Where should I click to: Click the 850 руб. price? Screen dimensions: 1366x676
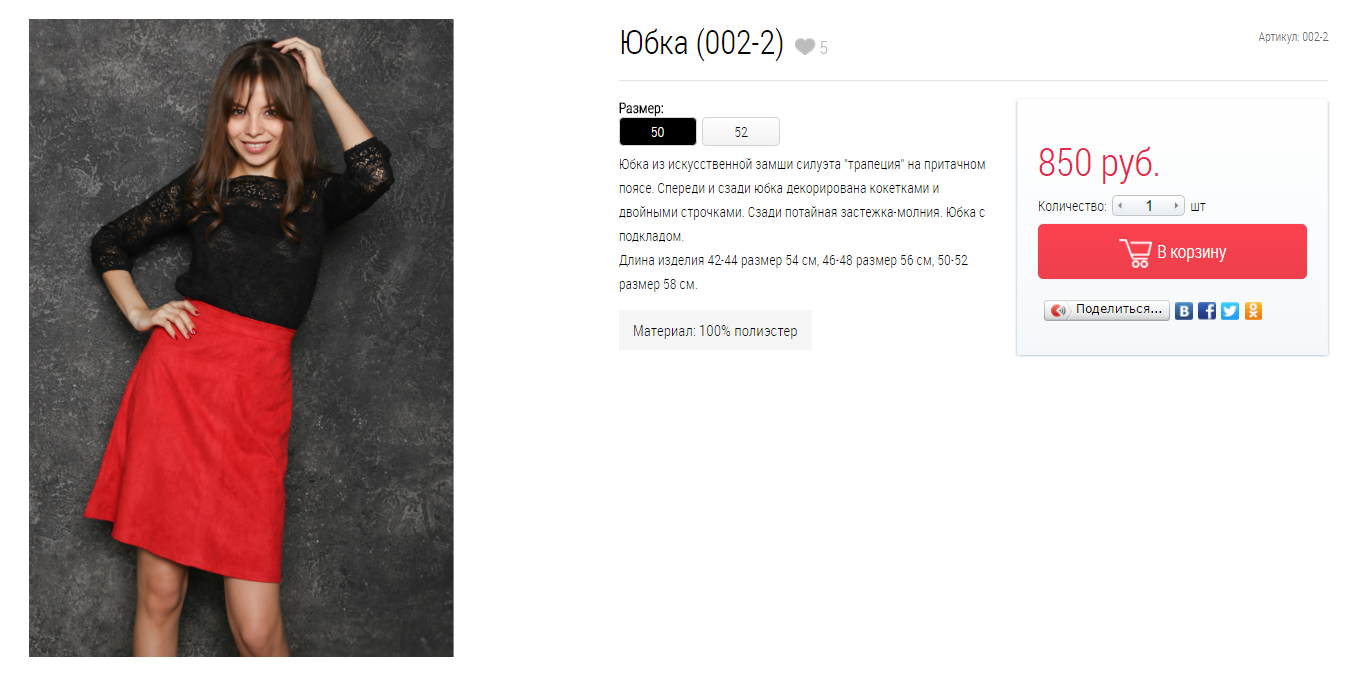click(x=1099, y=163)
